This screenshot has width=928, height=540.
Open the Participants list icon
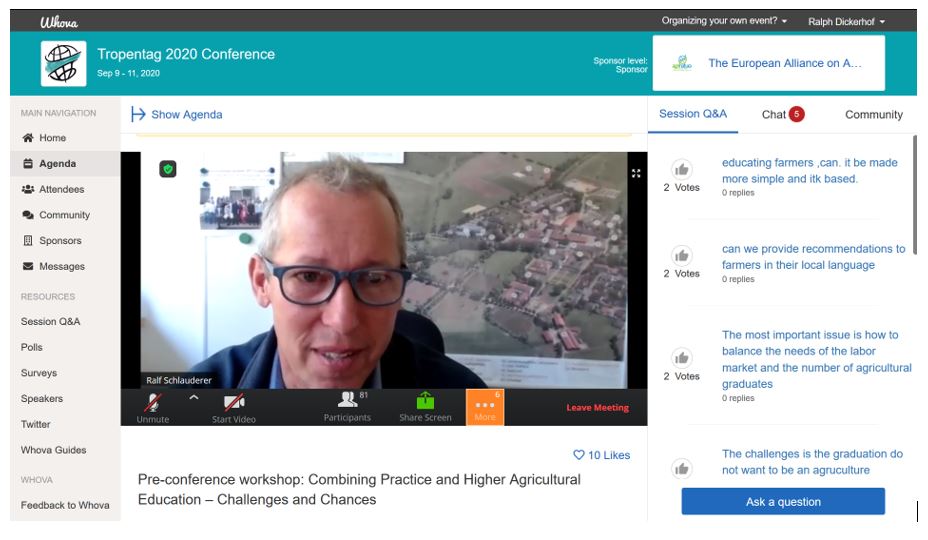(x=347, y=400)
